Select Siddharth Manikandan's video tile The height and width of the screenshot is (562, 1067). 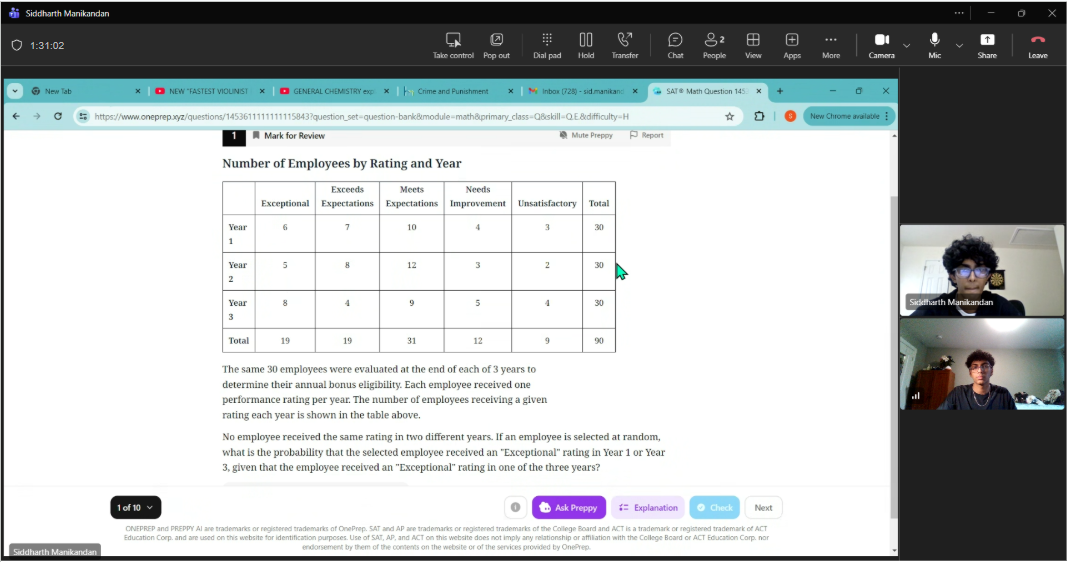tap(982, 271)
